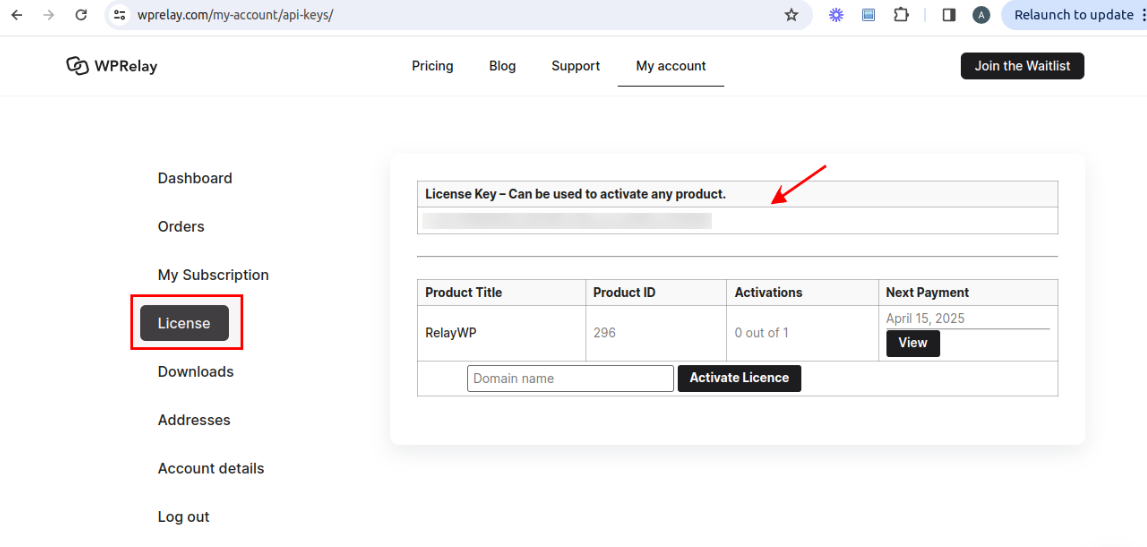The image size is (1147, 547).
Task: Click Relaunch to update button
Action: pyautogui.click(x=1073, y=15)
